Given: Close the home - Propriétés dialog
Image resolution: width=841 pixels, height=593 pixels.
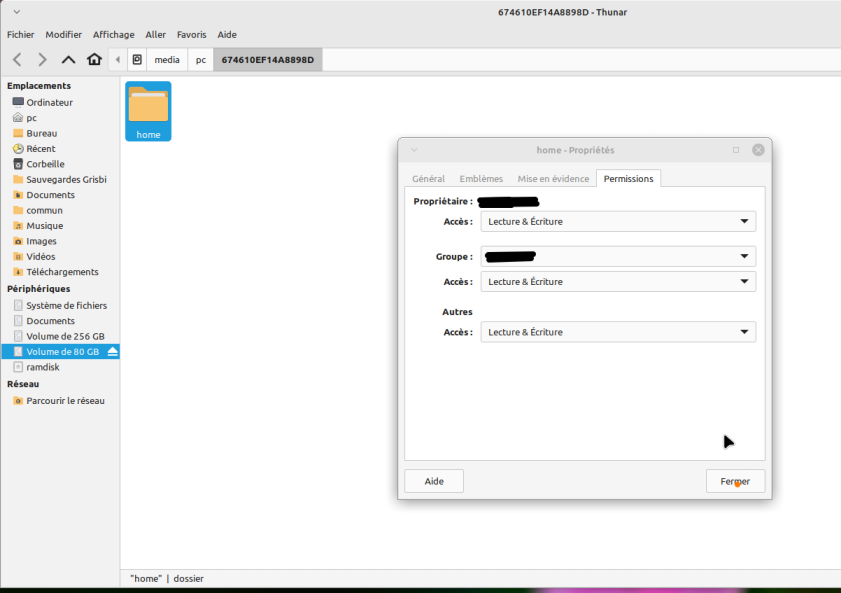Looking at the screenshot, I should 758,150.
